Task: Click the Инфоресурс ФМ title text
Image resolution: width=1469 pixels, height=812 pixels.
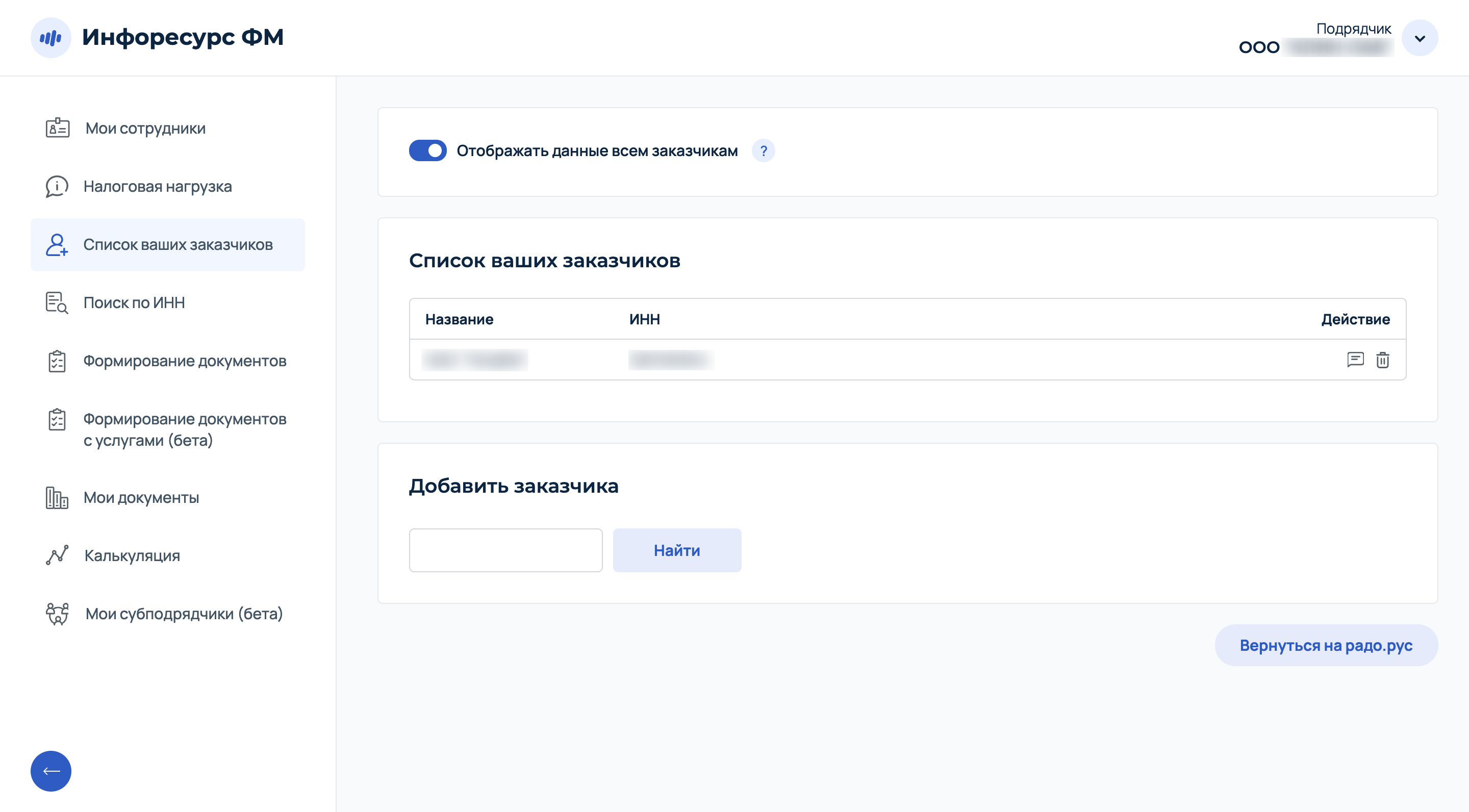Action: 183,37
